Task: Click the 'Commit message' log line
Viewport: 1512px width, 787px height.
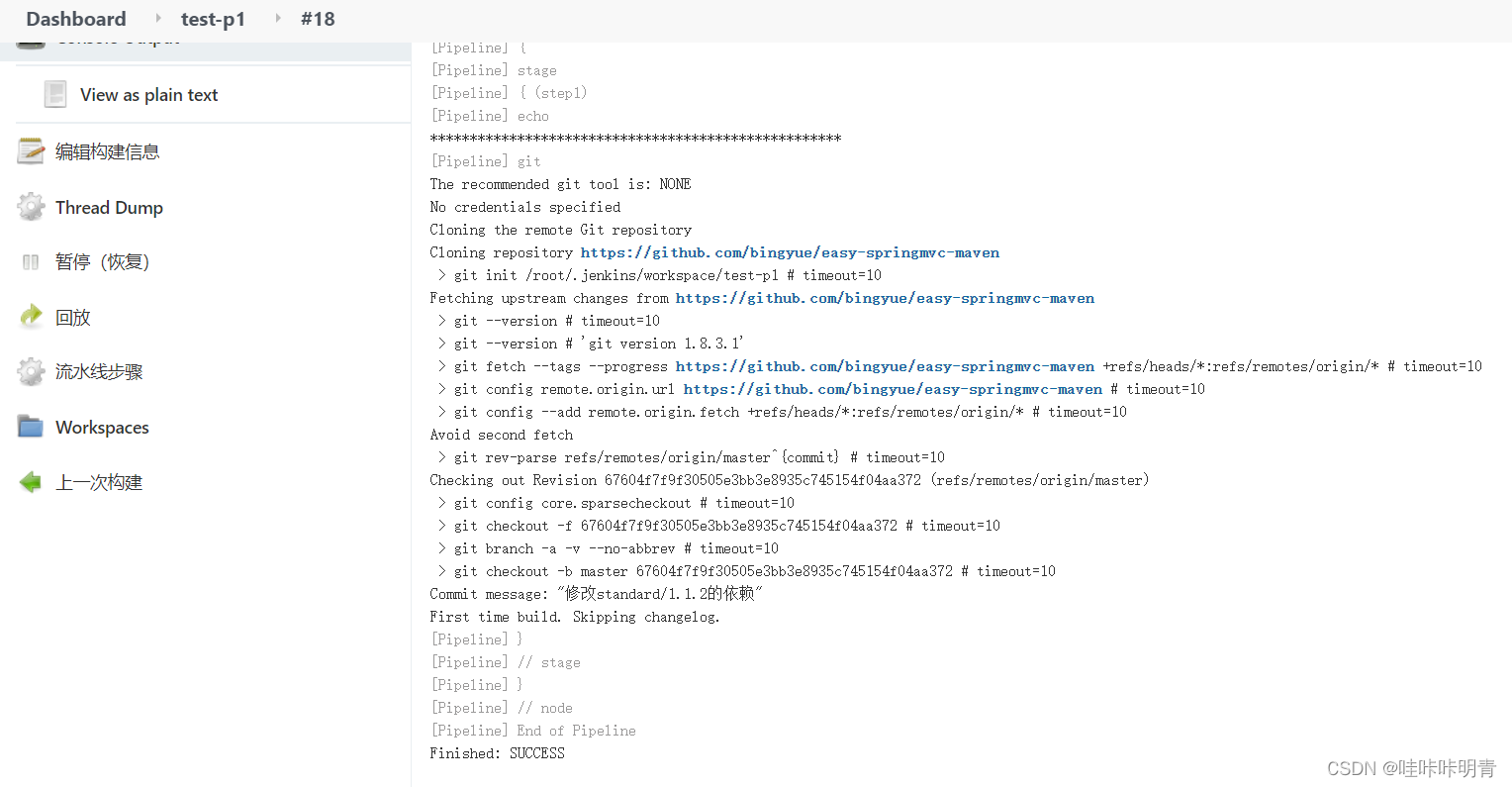Action: pos(596,594)
